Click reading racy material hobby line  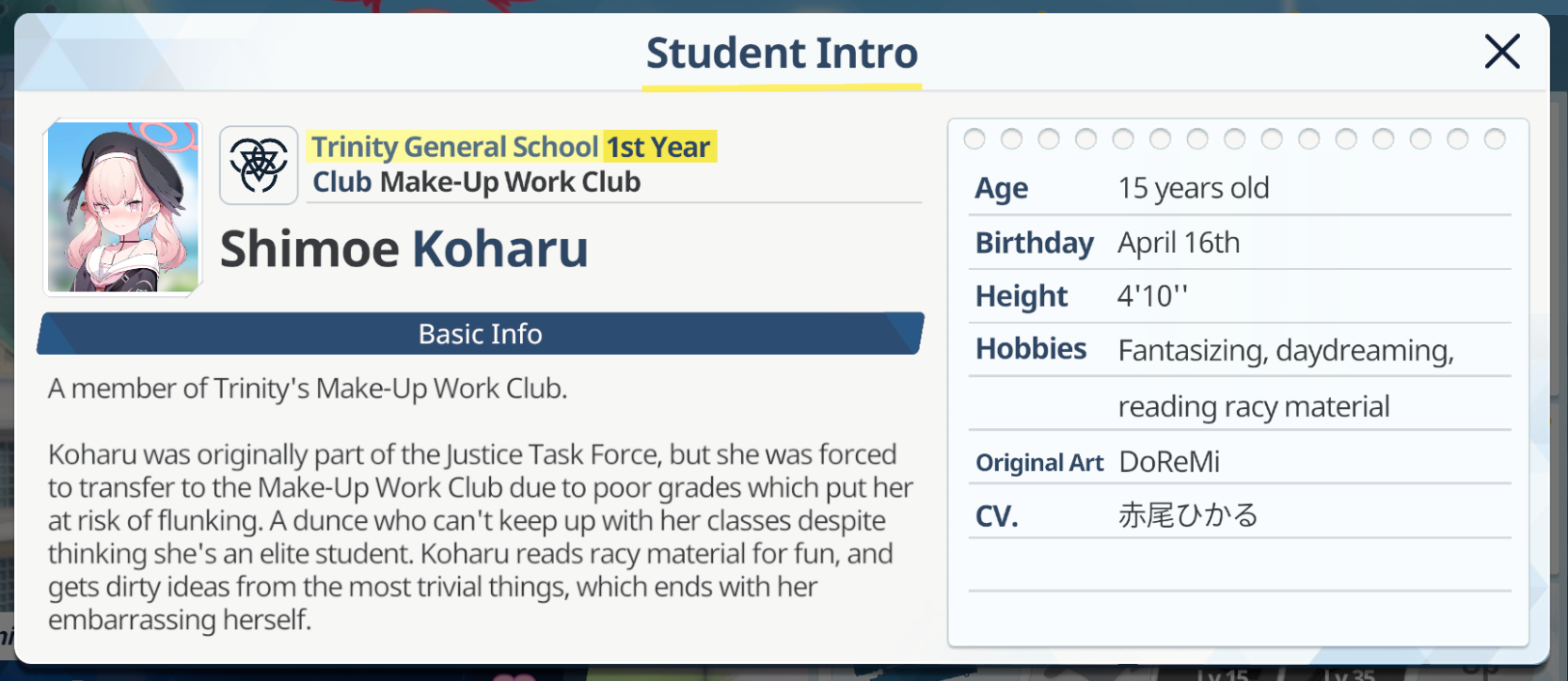point(1254,406)
